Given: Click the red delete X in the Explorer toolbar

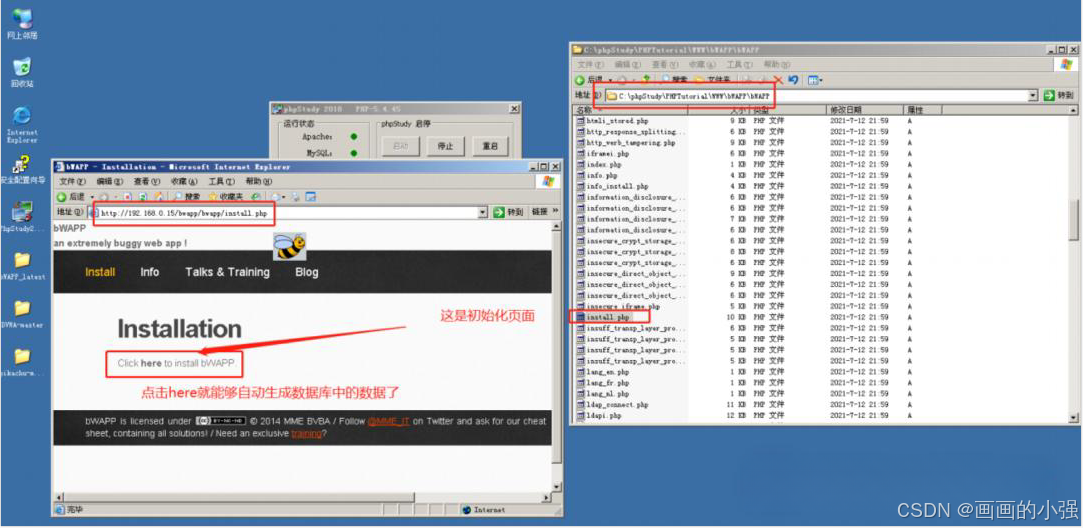Looking at the screenshot, I should pyautogui.click(x=778, y=80).
